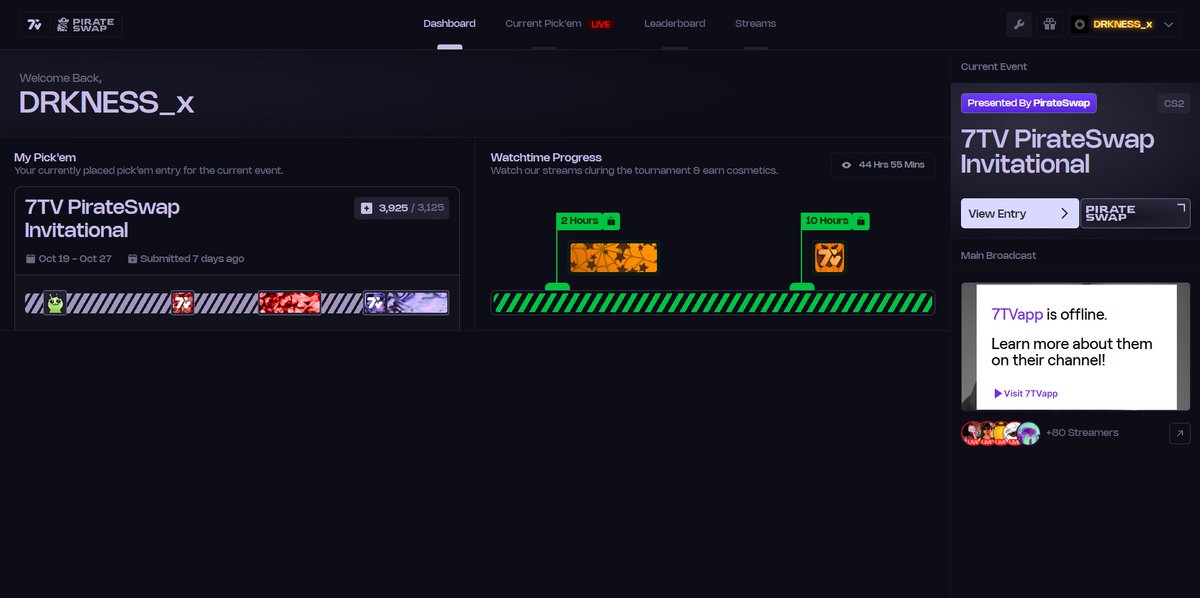Open the Current Pick'em tab

click(543, 23)
